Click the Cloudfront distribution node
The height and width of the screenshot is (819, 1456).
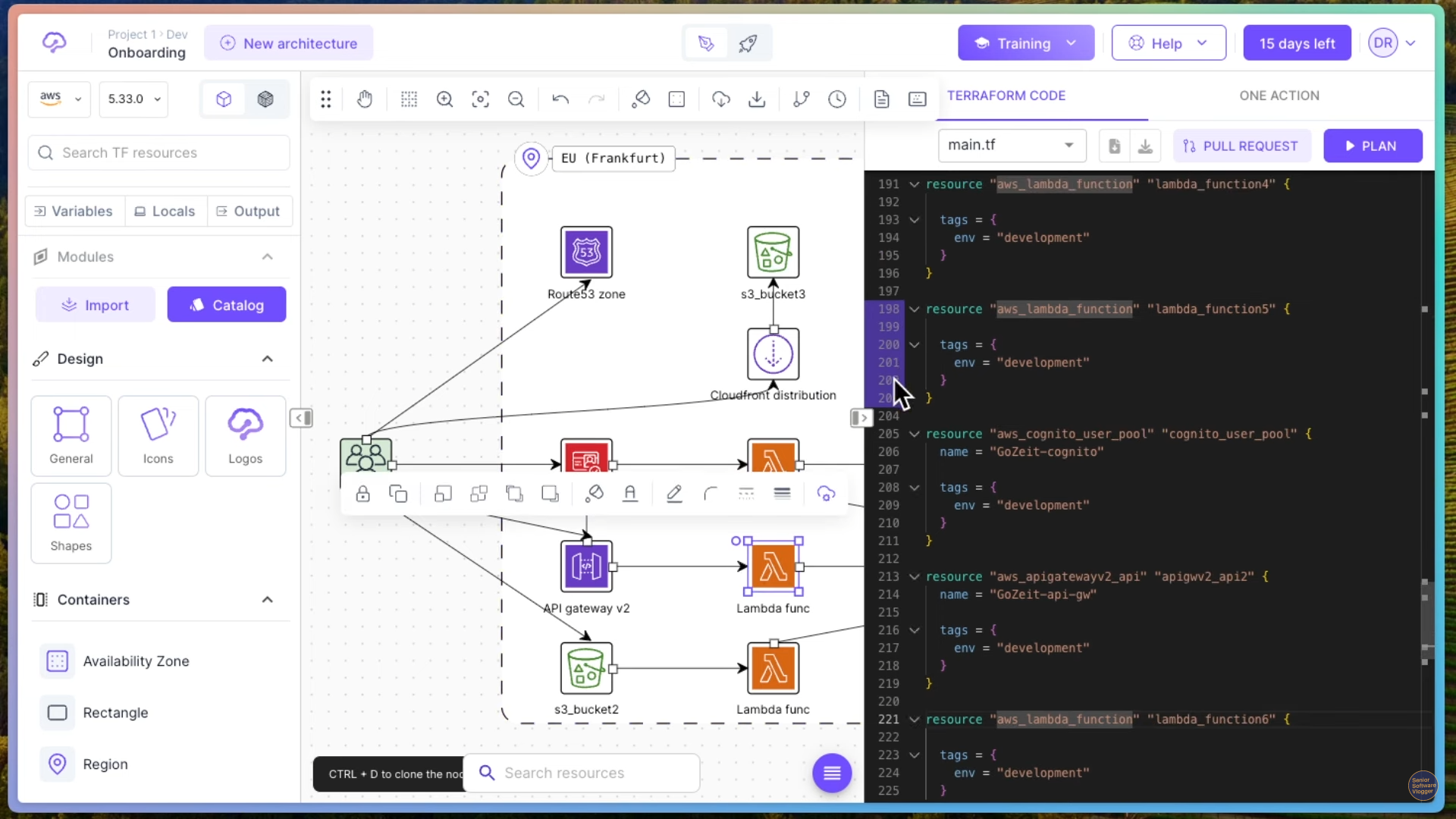773,354
